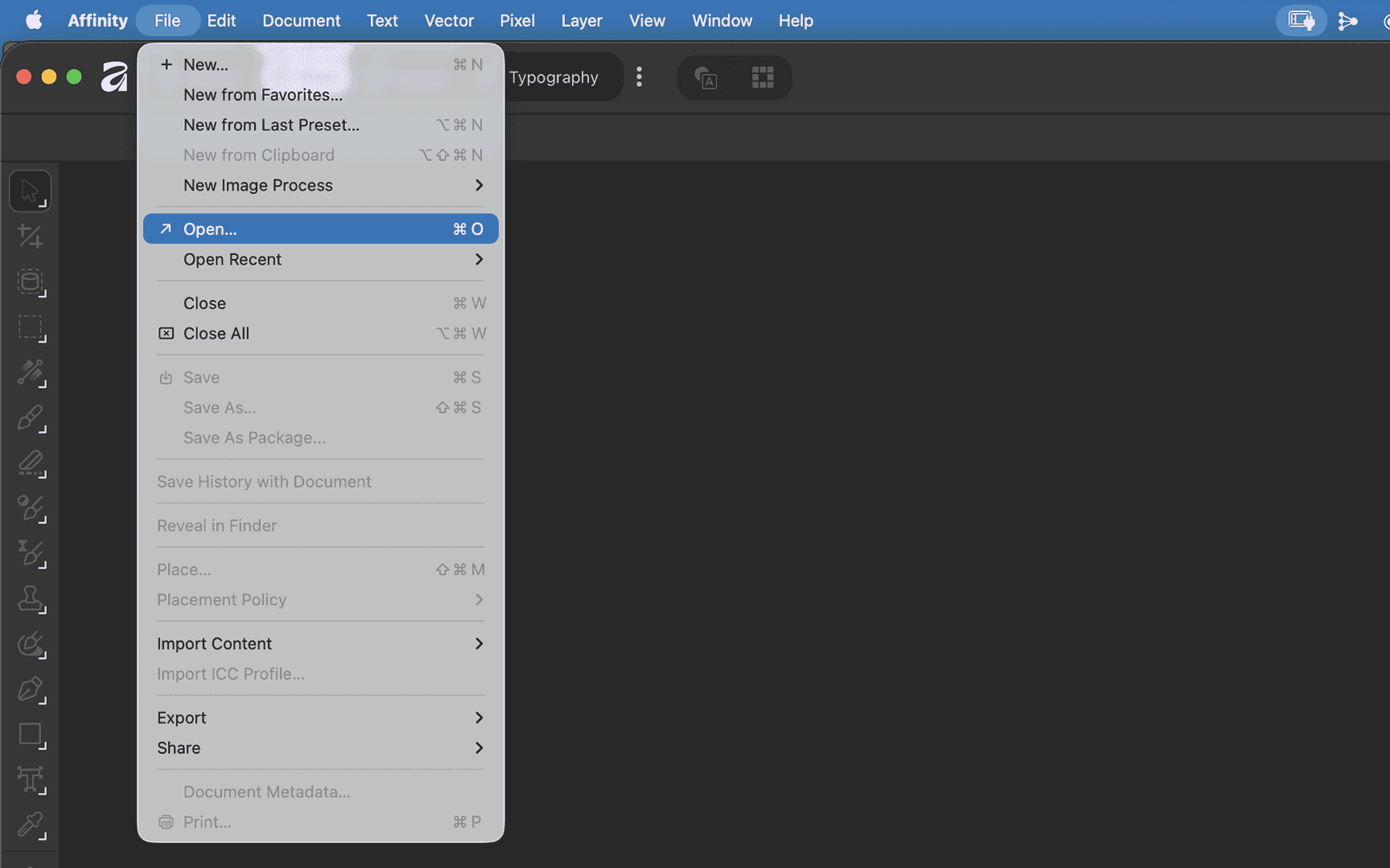Open the Edit menu

click(221, 20)
